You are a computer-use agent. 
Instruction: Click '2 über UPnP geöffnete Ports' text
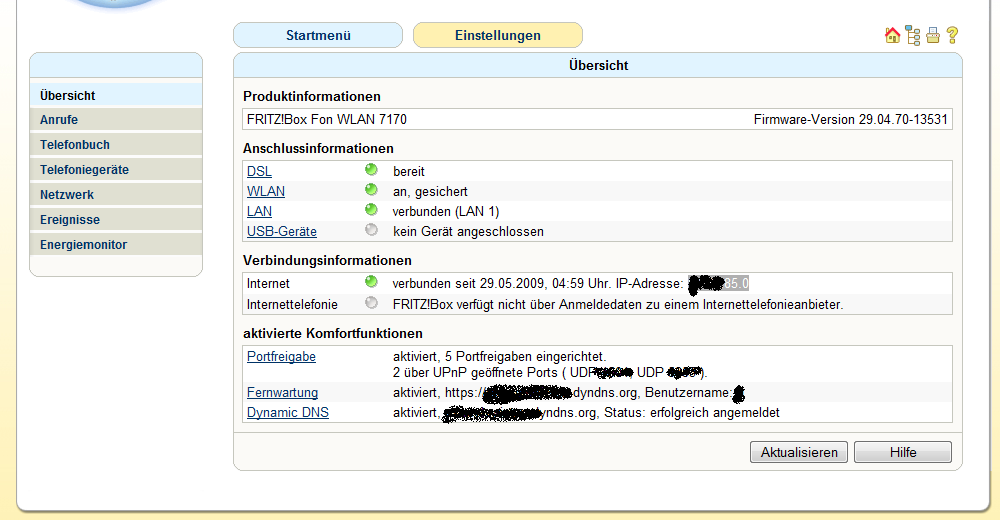point(475,373)
